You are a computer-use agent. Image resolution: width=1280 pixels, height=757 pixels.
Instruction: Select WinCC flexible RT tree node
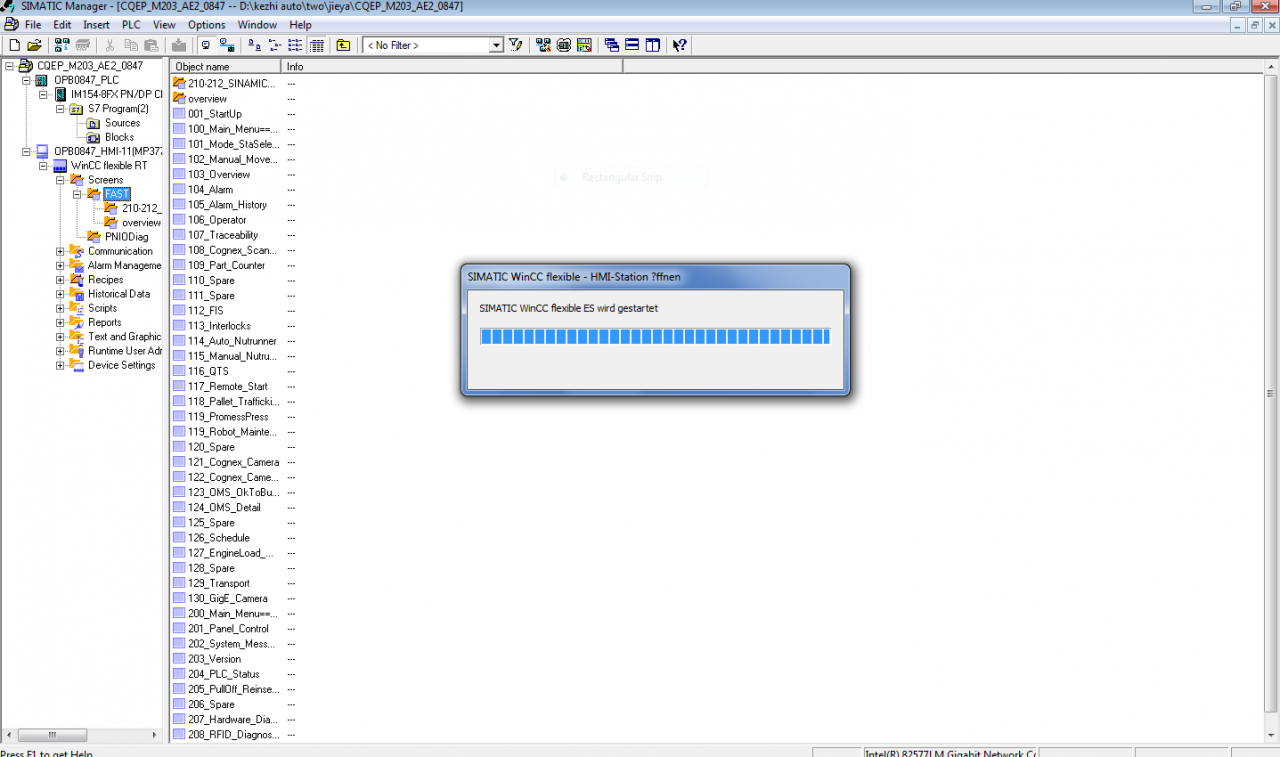coord(109,166)
